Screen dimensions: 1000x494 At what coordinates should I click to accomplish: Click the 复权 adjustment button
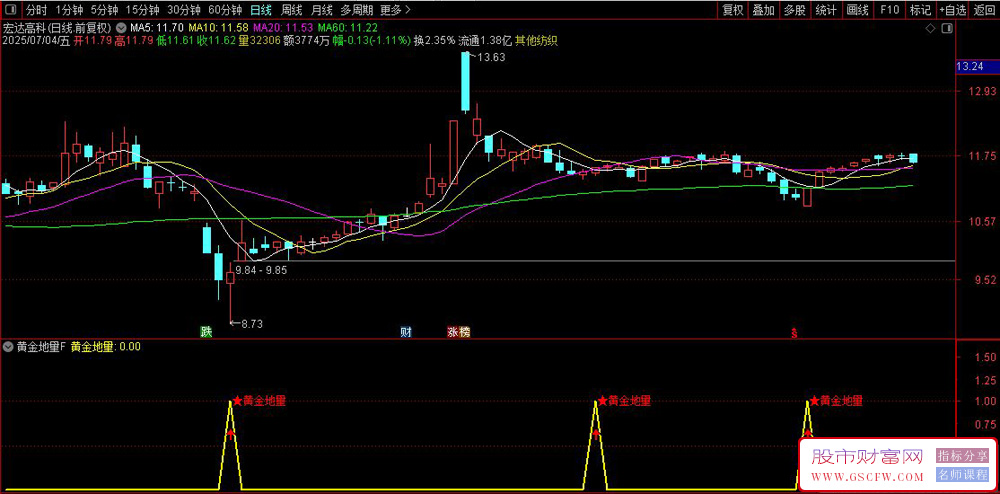(733, 10)
